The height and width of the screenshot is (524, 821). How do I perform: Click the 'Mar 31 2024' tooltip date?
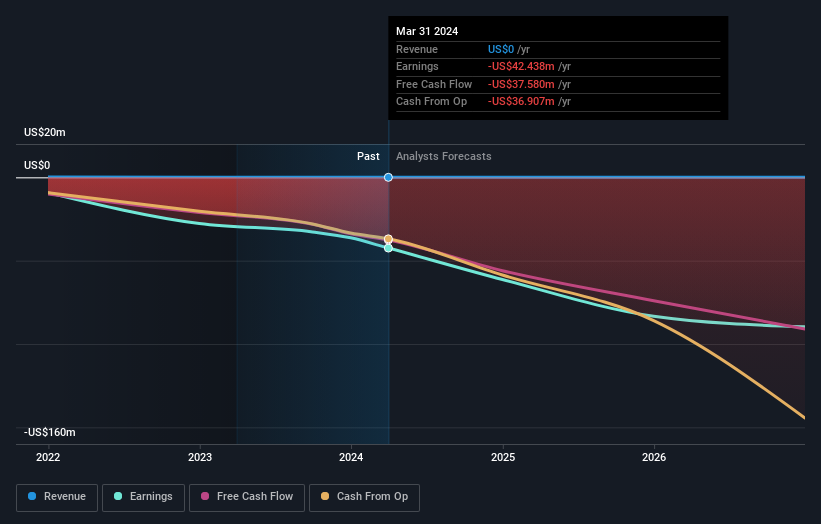(x=427, y=31)
